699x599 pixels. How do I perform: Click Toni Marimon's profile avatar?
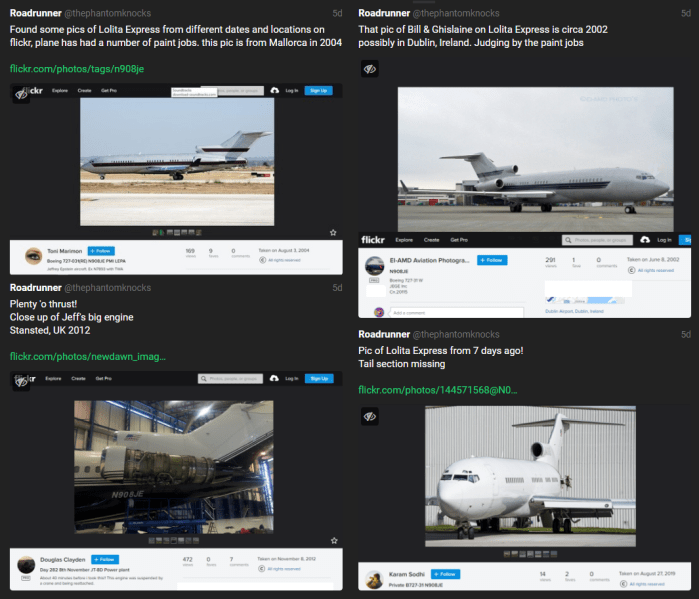pyautogui.click(x=33, y=256)
